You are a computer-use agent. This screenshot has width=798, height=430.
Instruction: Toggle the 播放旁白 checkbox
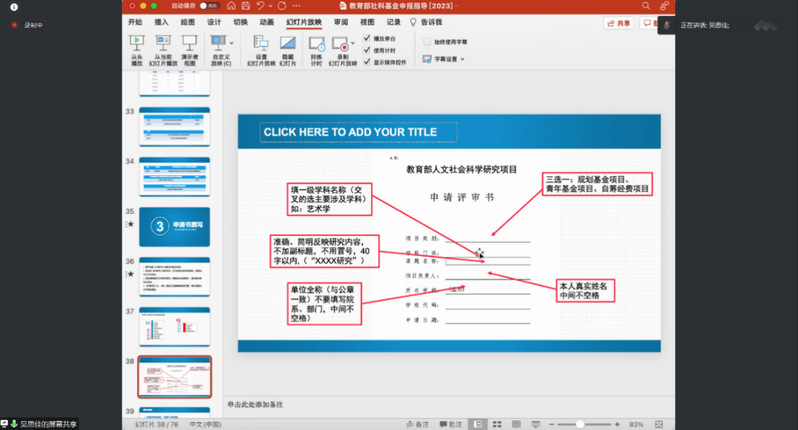coord(367,38)
